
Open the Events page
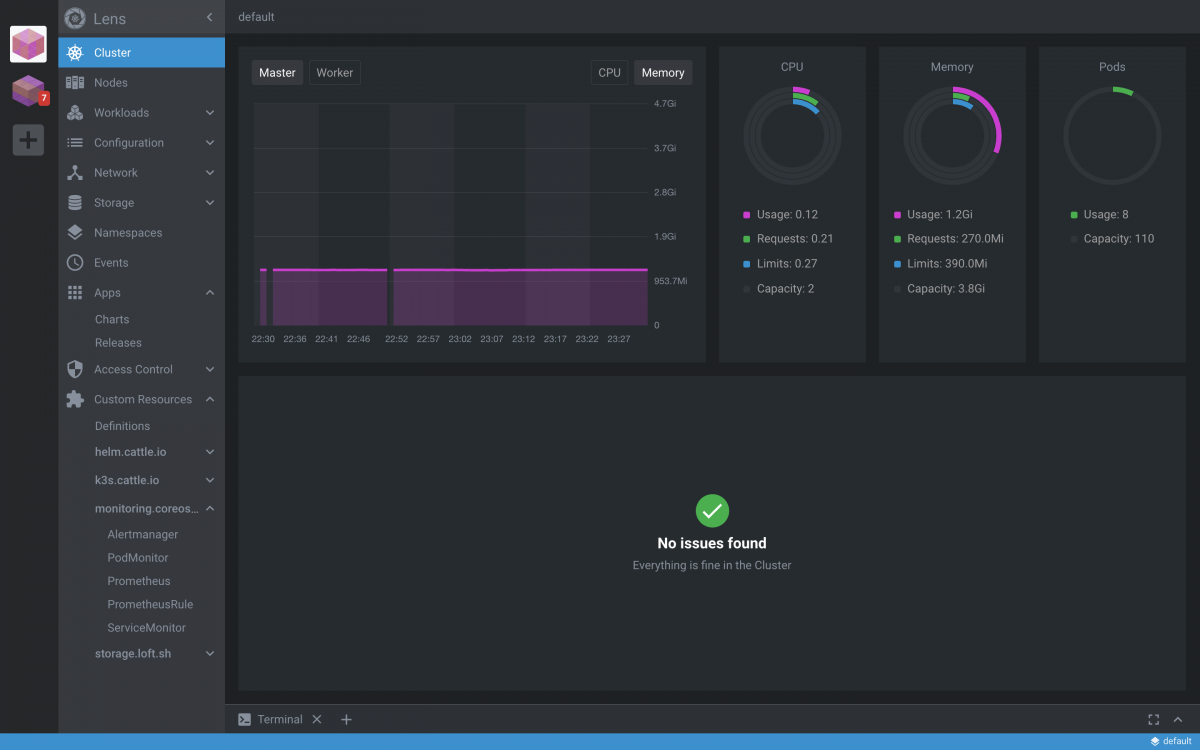point(111,263)
